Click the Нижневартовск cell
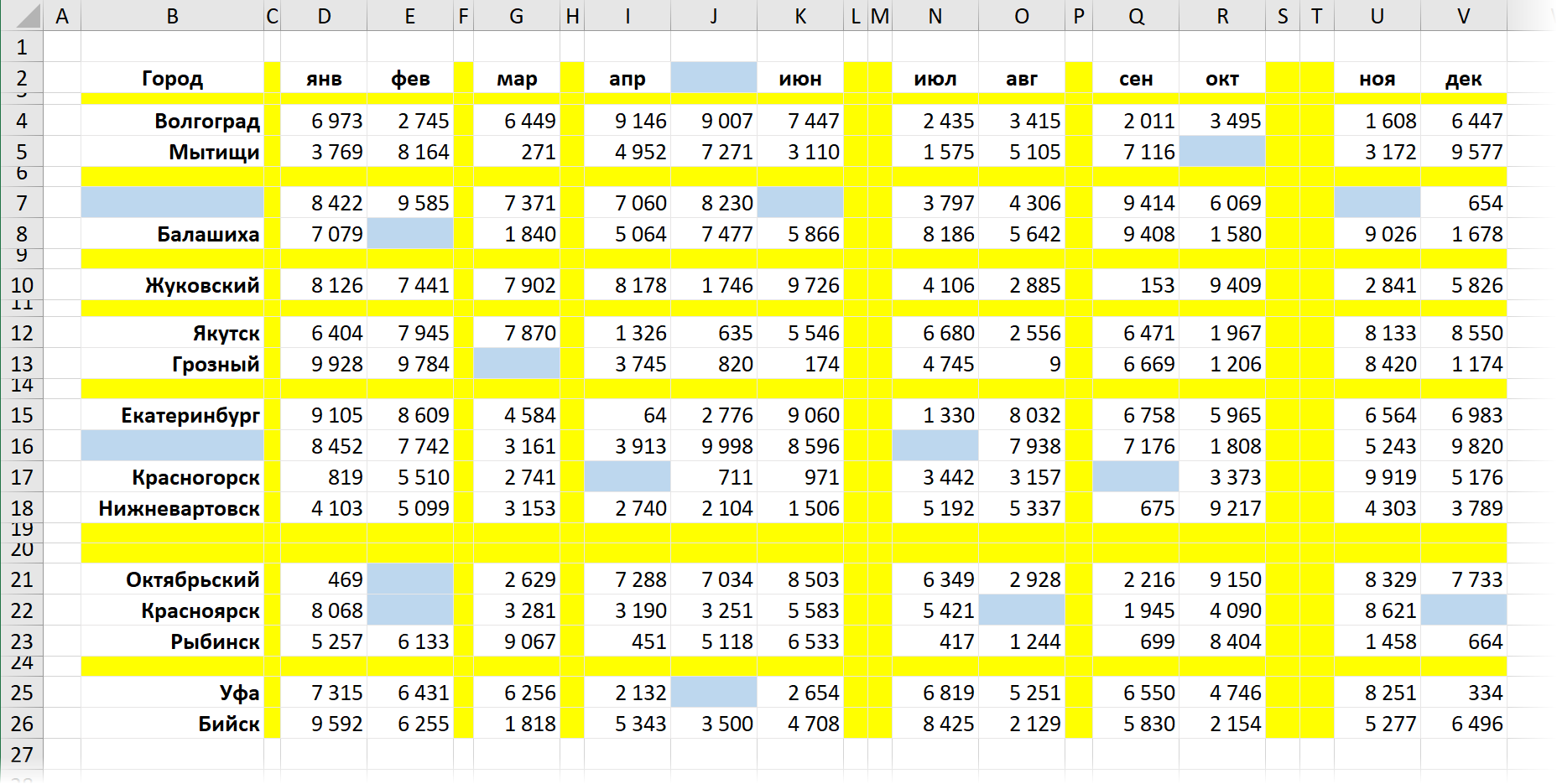1557x784 pixels. [x=172, y=508]
